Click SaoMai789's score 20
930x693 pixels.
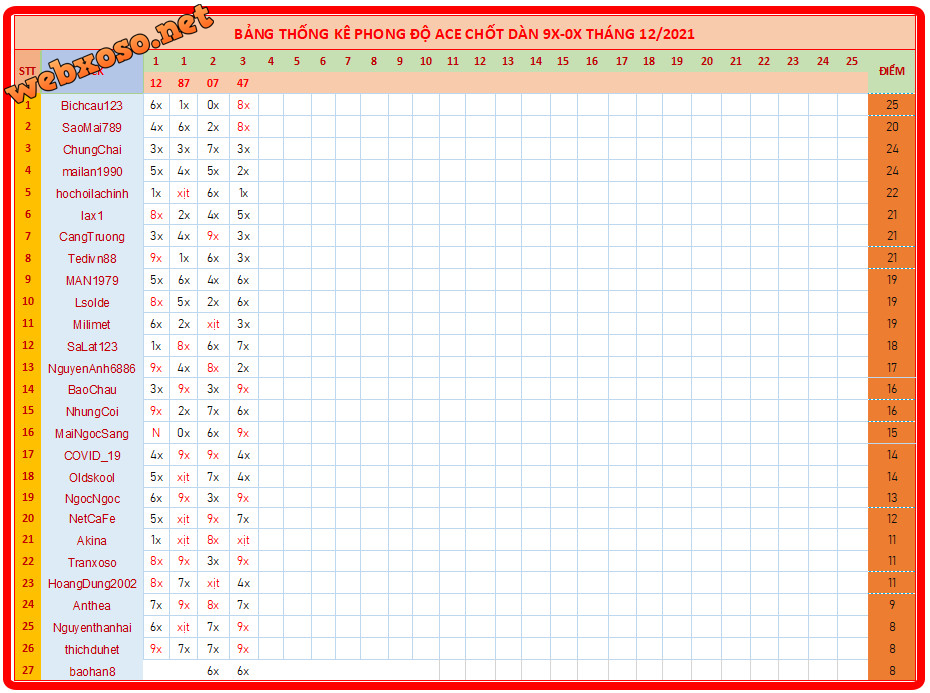[891, 127]
